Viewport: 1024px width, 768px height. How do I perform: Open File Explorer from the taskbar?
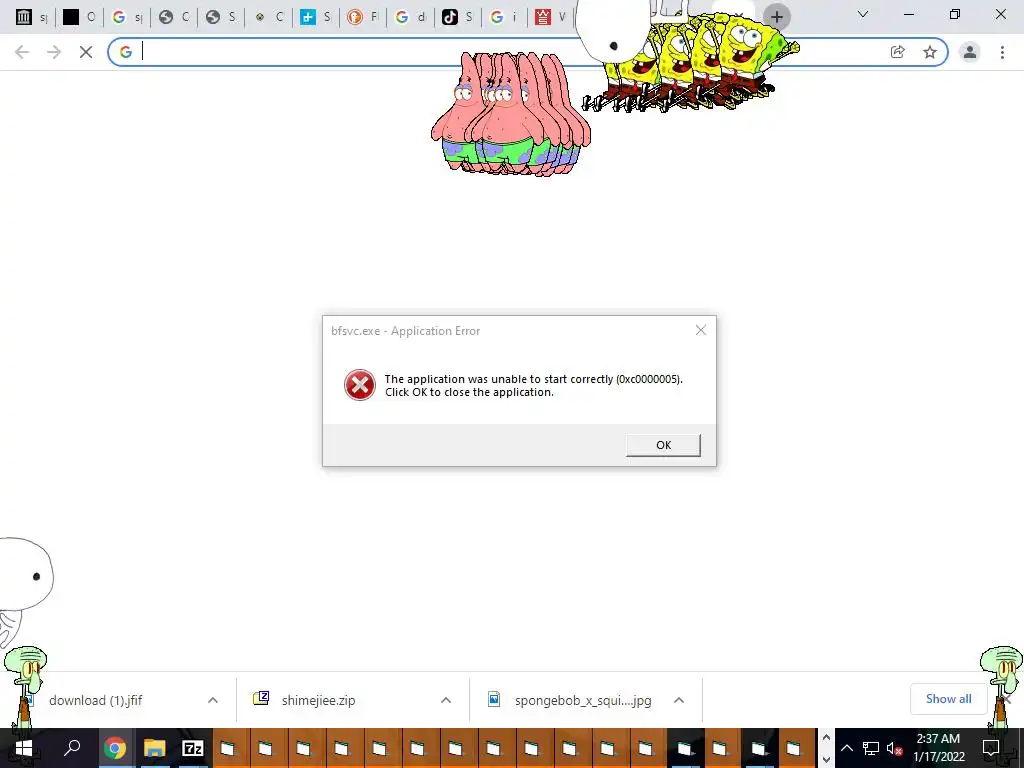click(x=155, y=748)
